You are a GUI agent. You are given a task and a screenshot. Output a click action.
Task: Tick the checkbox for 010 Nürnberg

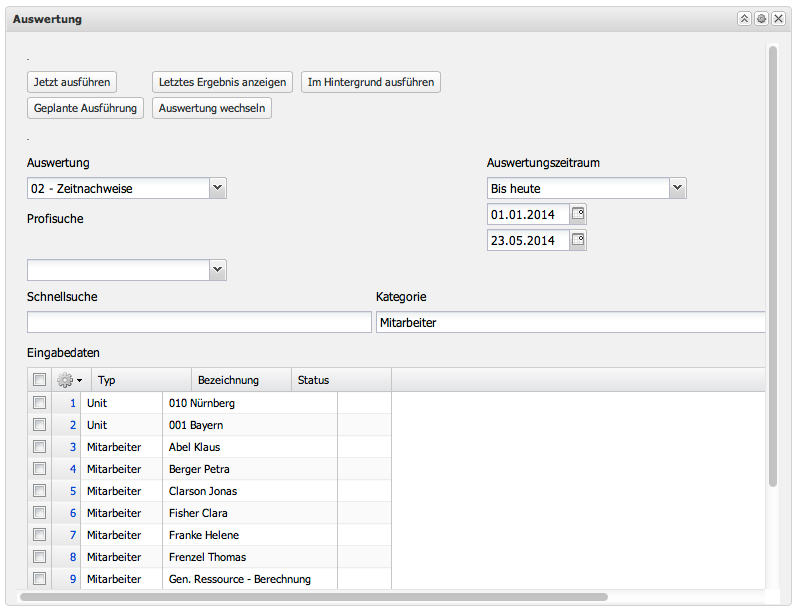[x=39, y=403]
